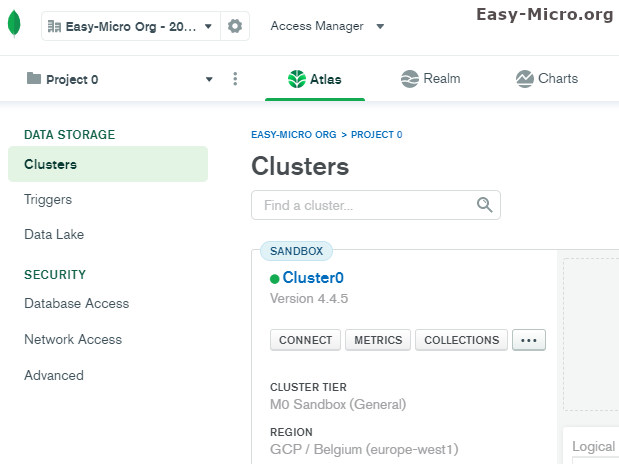
Task: Click the REGION label
Action: pyautogui.click(x=291, y=432)
